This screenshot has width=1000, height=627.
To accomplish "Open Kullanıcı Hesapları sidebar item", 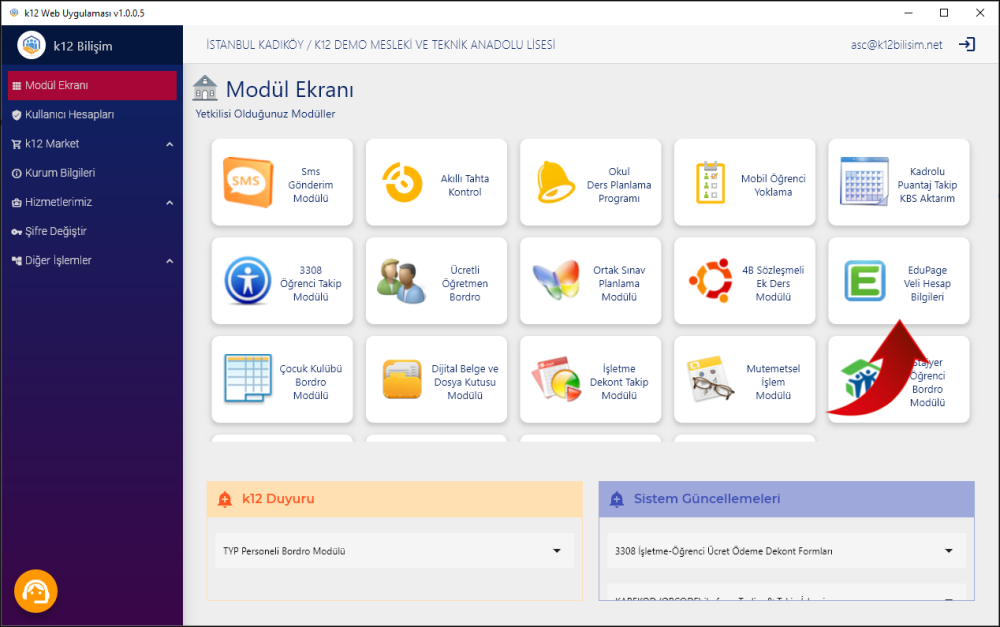I will tap(92, 115).
